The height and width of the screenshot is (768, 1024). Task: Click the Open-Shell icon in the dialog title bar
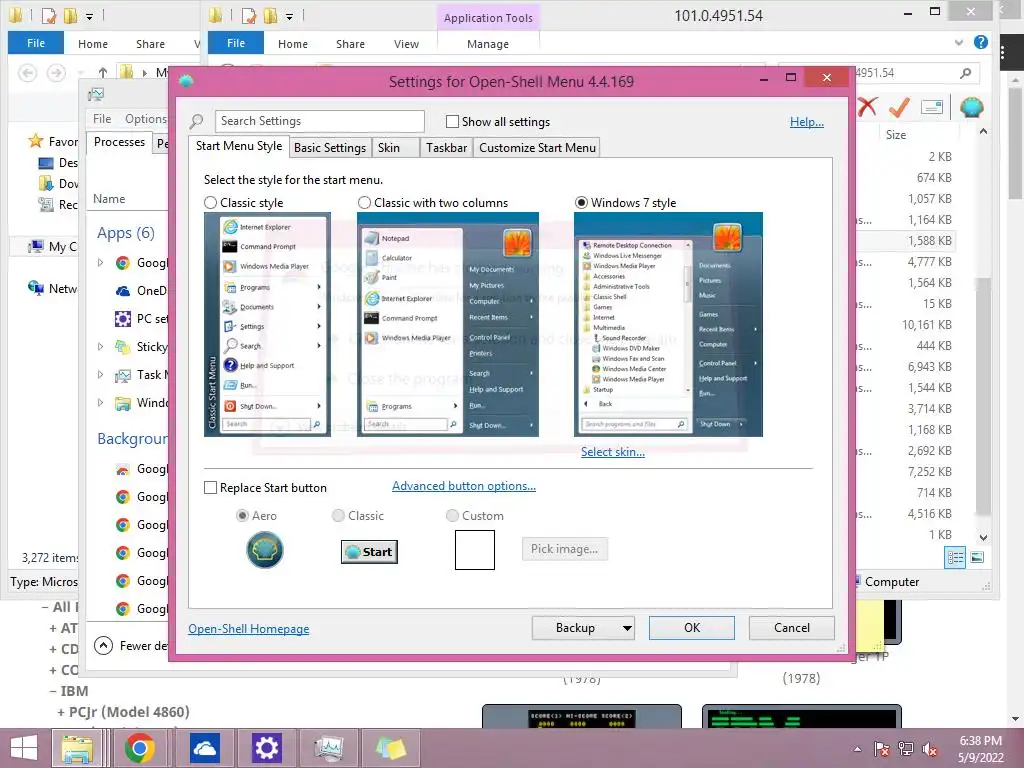click(186, 81)
